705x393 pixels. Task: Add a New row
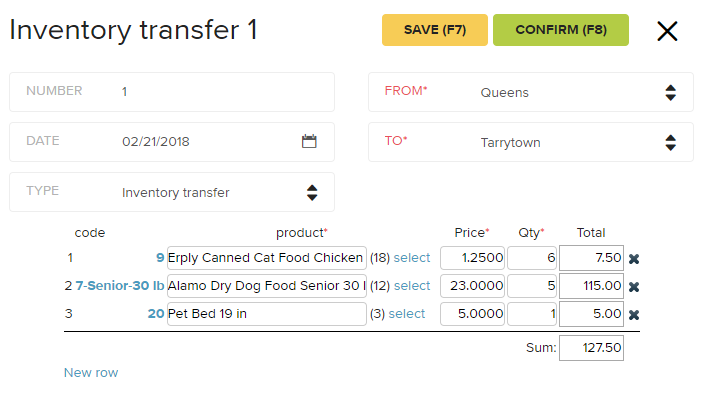[x=91, y=372]
